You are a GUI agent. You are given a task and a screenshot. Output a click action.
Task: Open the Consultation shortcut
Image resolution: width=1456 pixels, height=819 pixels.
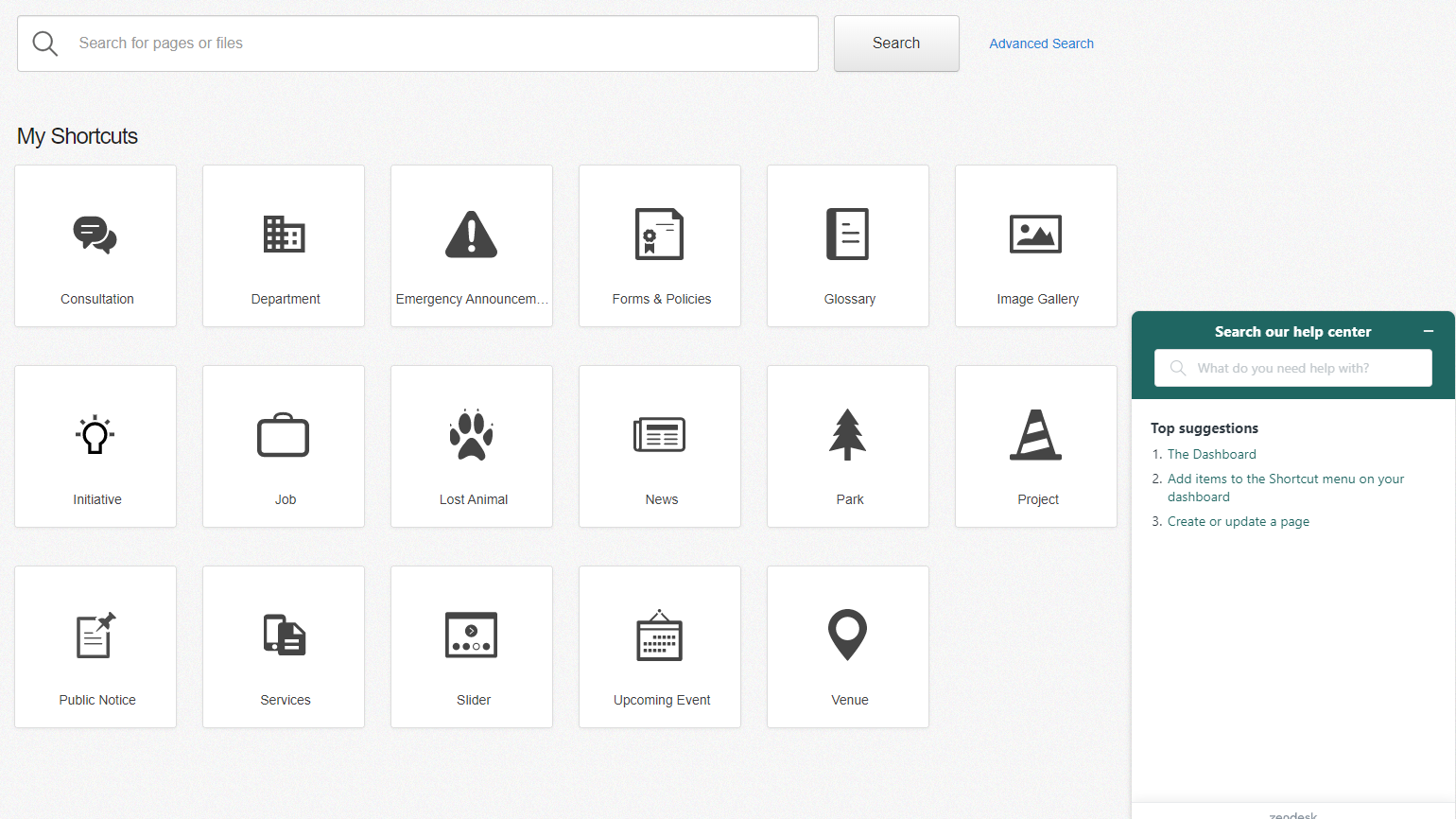(x=95, y=246)
